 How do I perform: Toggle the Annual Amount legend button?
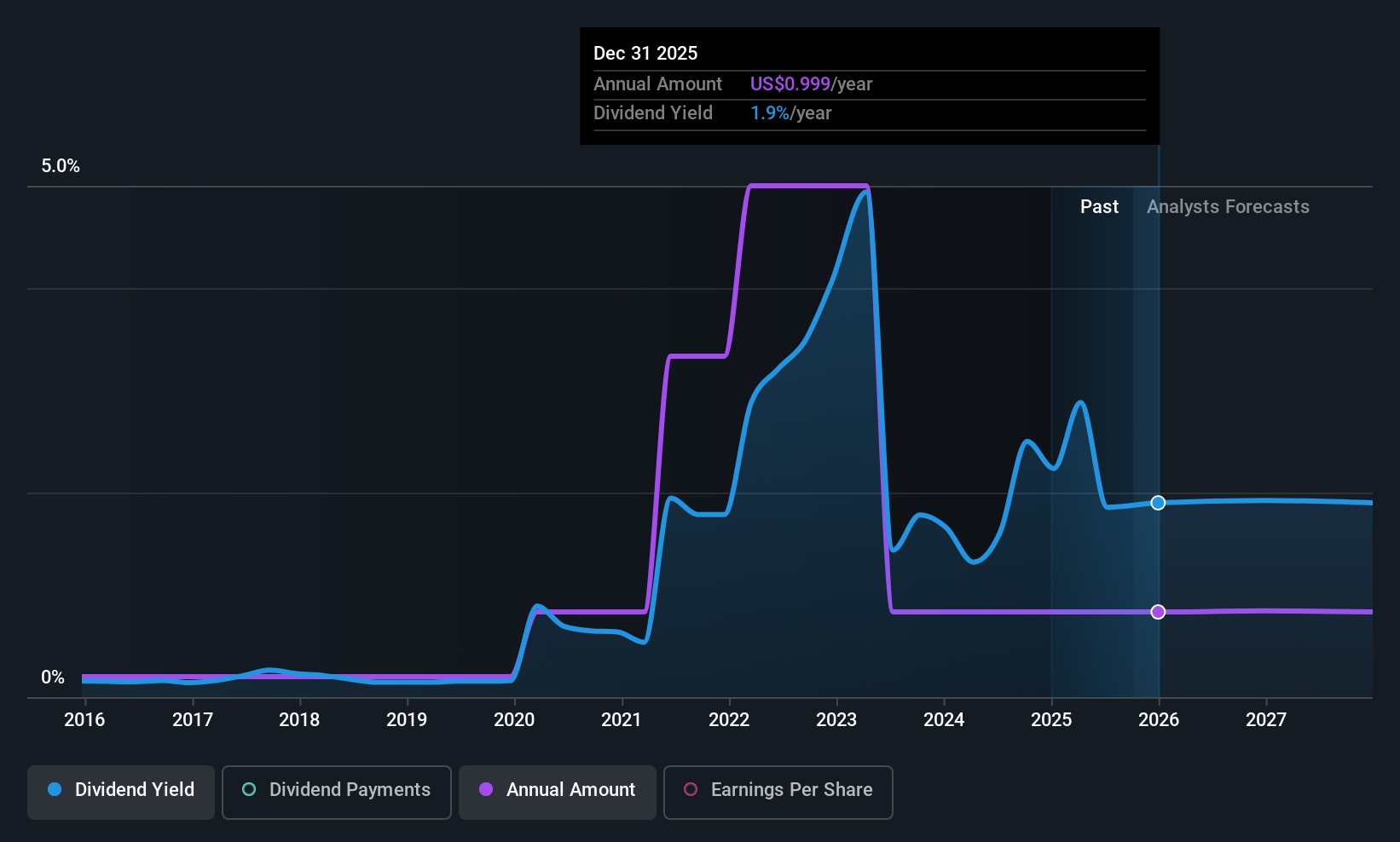[x=558, y=792]
